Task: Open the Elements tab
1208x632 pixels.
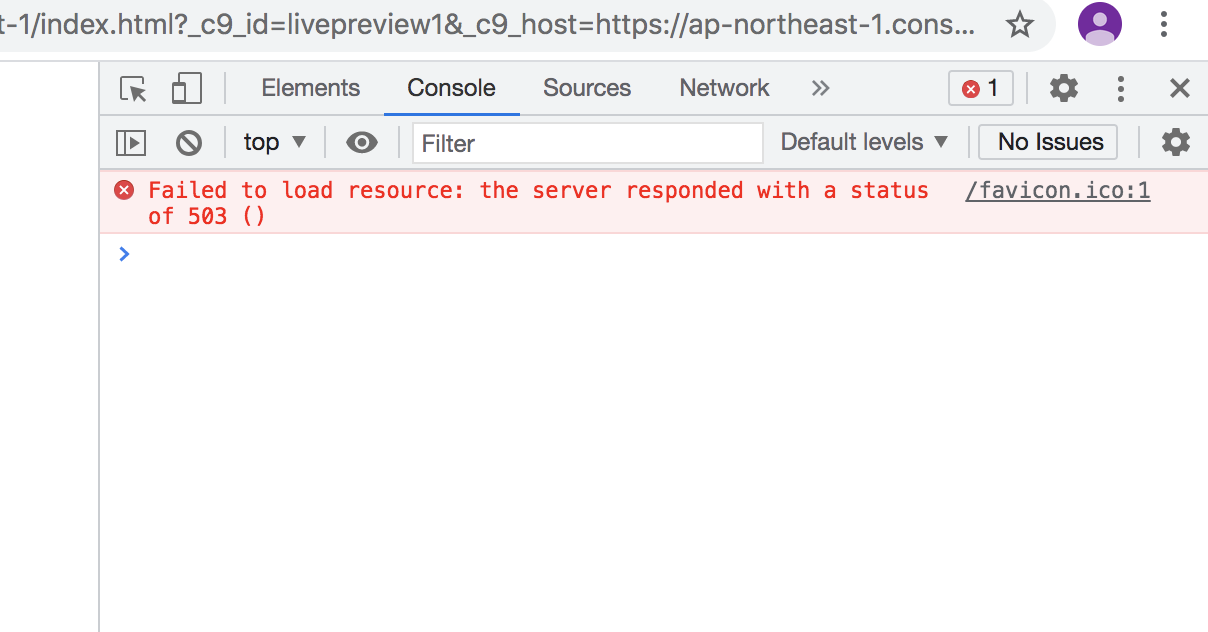Action: [310, 88]
